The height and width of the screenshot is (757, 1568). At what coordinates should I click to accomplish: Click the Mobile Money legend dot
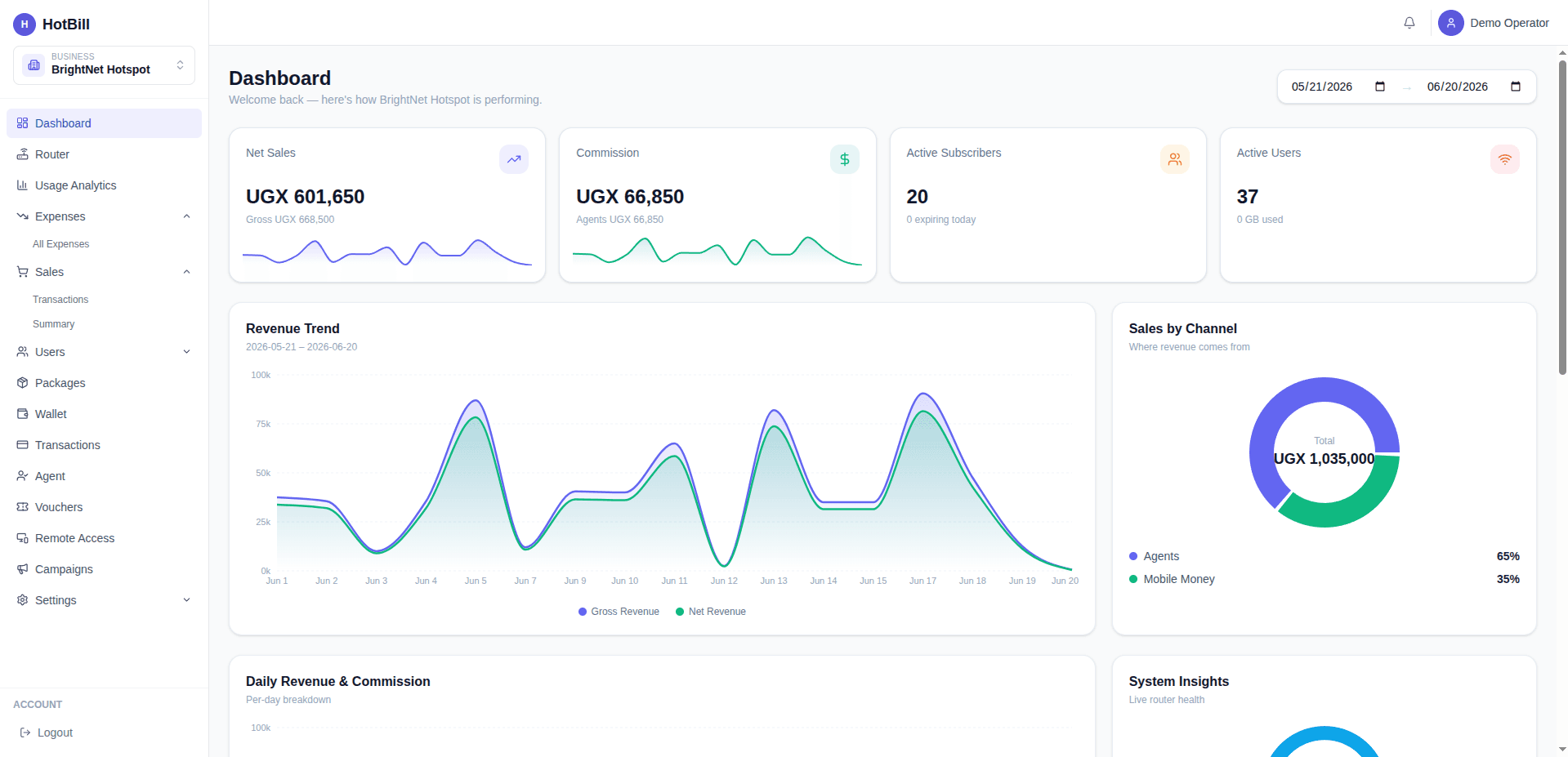1133,579
